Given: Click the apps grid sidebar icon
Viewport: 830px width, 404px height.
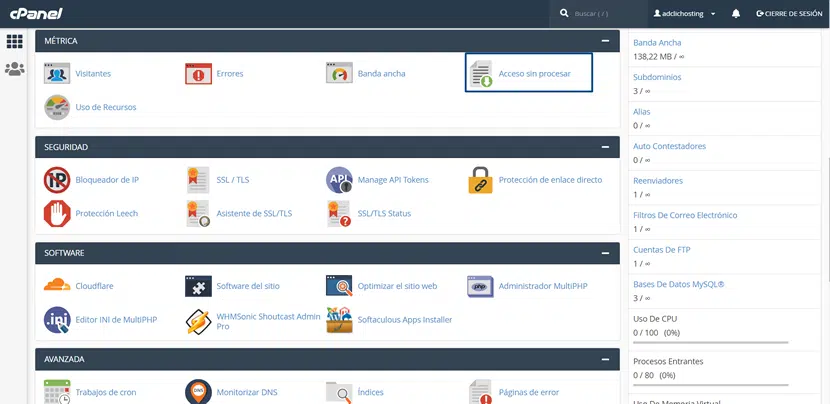Looking at the screenshot, I should [14, 41].
